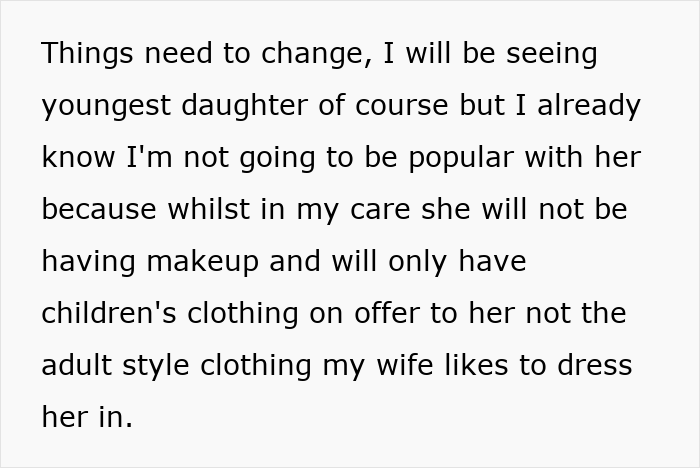
Task: Click the word "seeing"
Action: click(x=552, y=53)
